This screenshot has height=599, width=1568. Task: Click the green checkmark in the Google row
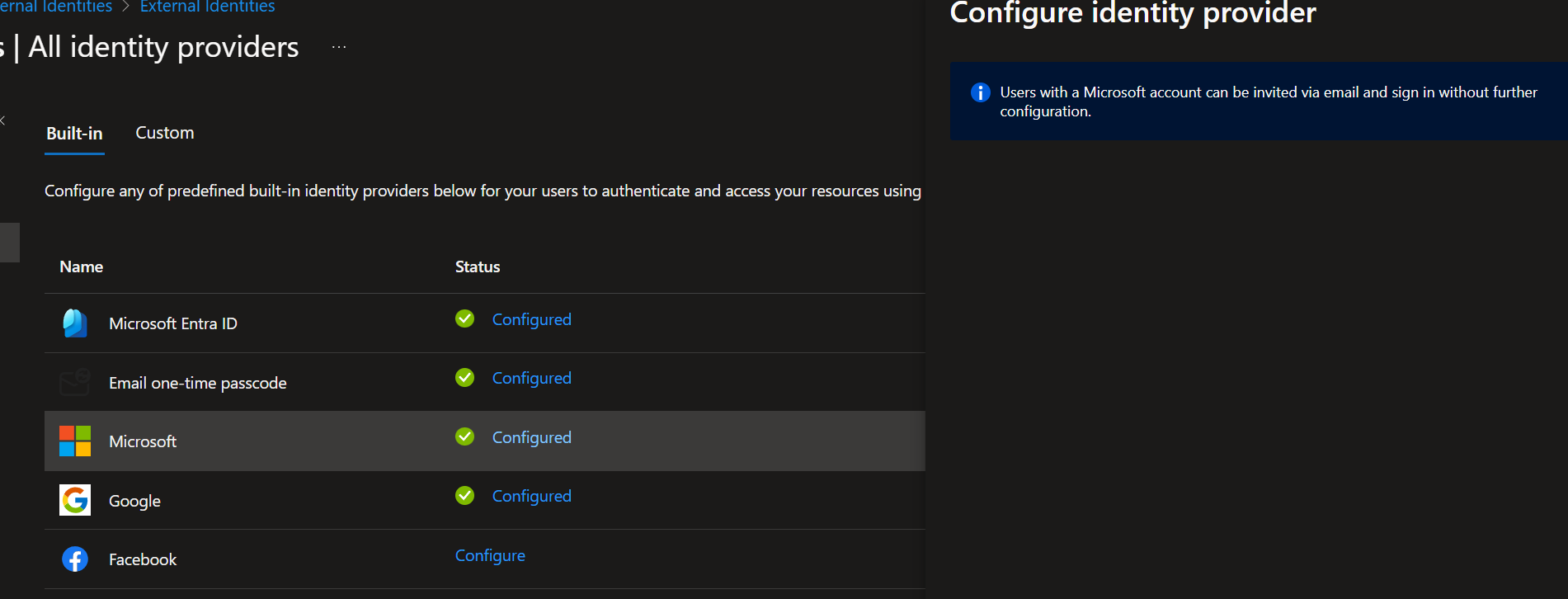[x=465, y=495]
